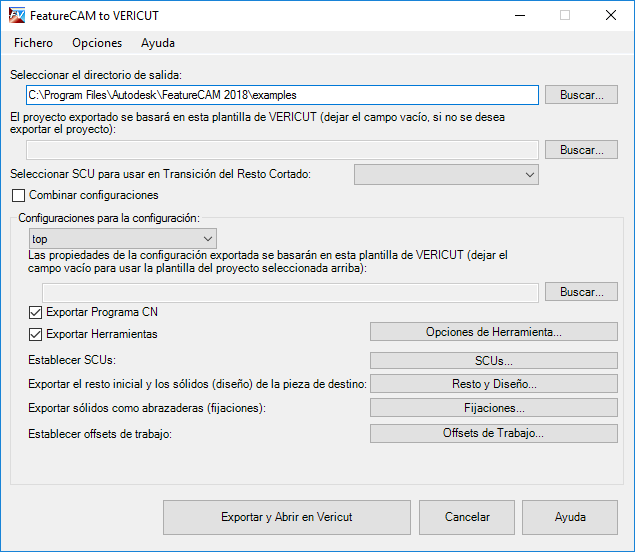Screen dimensions: 635x552
Task: Click the Ayuda button at bottom
Action: [570, 517]
